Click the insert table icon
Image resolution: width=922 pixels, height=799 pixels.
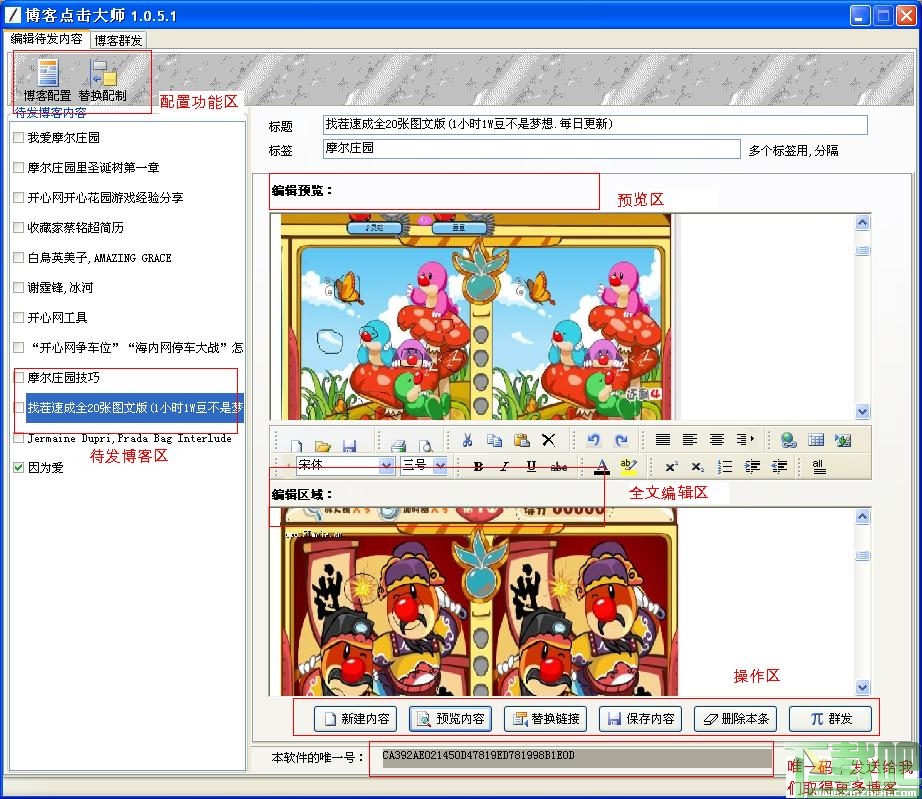816,438
